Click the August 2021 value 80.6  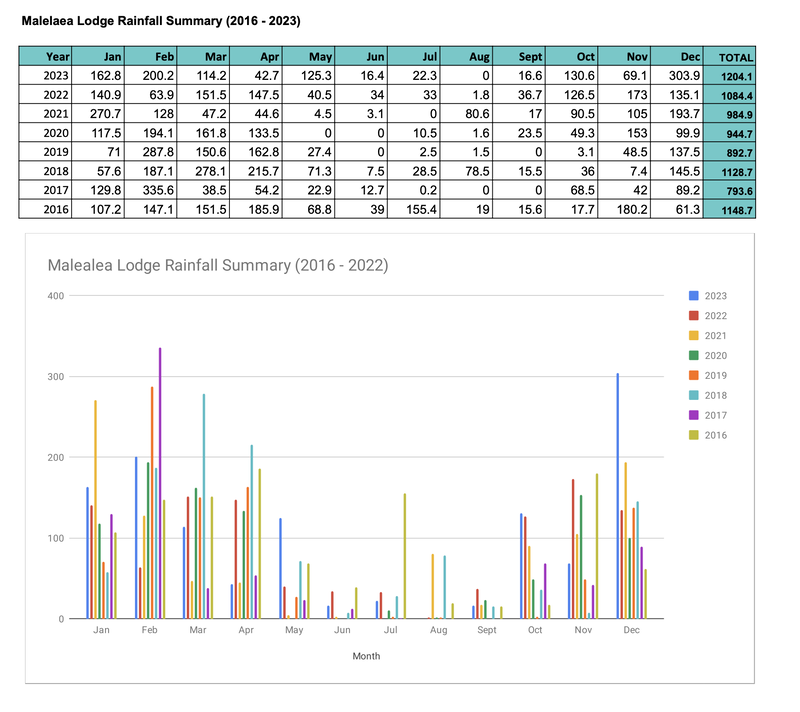[466, 114]
